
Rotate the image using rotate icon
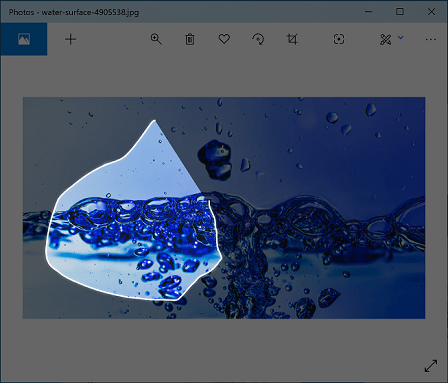point(258,39)
